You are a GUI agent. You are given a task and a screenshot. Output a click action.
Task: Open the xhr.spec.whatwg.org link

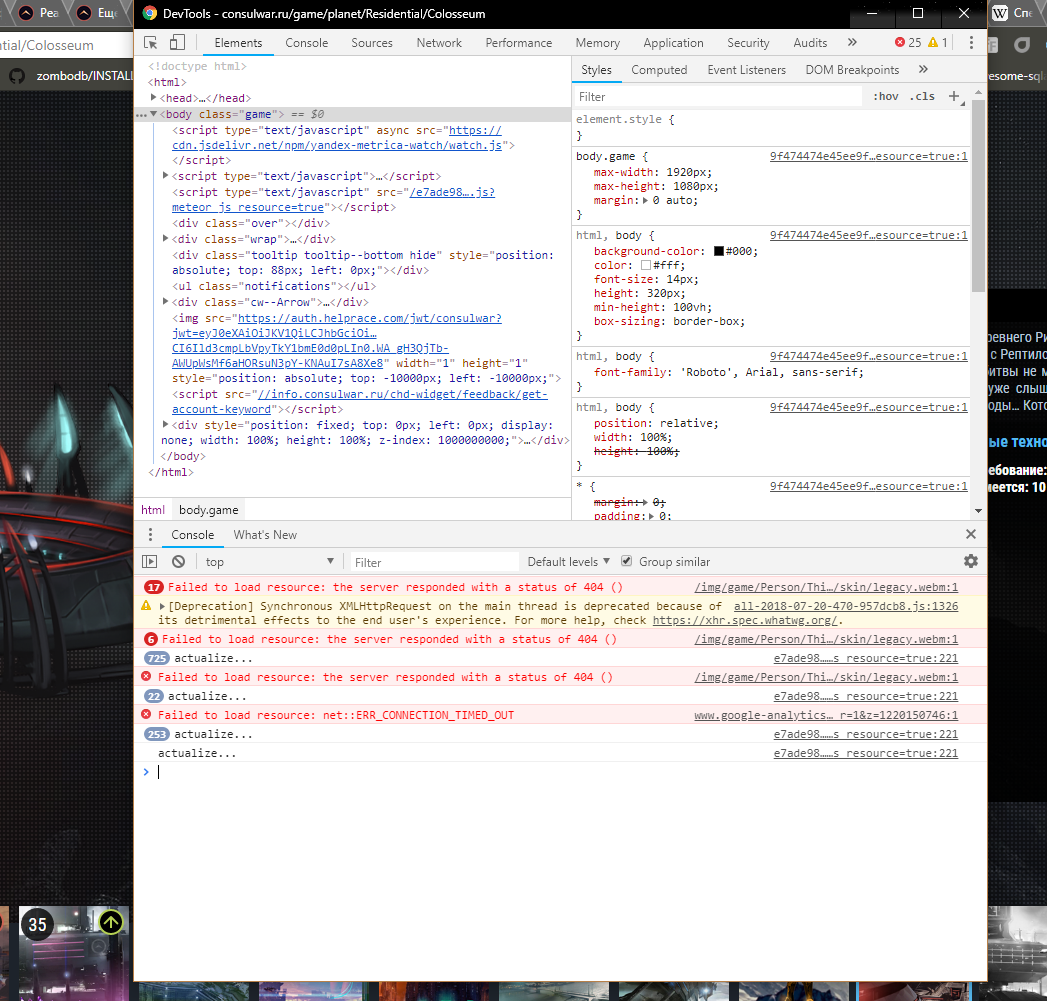coord(746,620)
